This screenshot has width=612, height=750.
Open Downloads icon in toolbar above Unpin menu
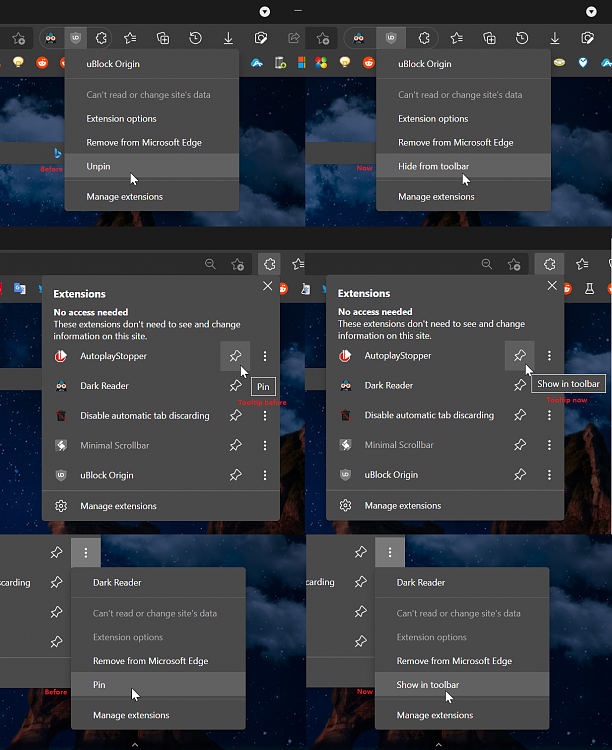pyautogui.click(x=228, y=38)
